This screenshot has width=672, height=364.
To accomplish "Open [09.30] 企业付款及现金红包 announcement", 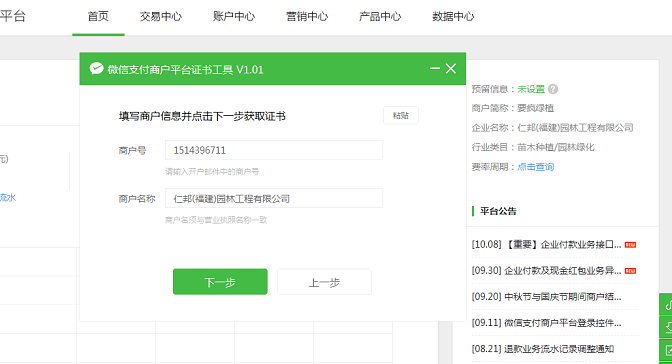I will click(x=546, y=271).
